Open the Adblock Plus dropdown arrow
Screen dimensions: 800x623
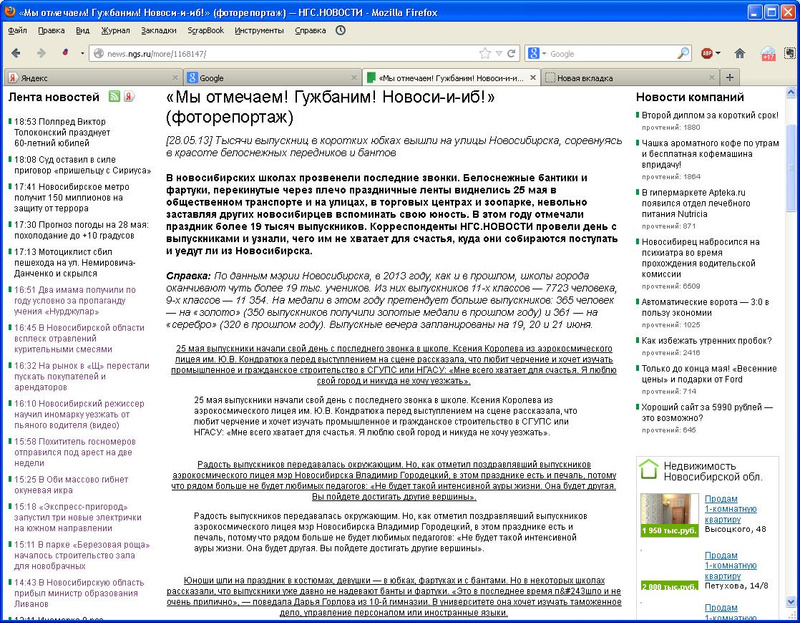pyautogui.click(x=718, y=53)
